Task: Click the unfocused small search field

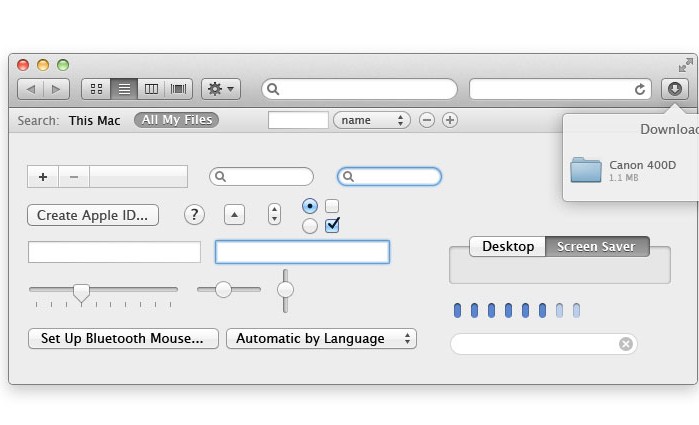Action: tap(261, 177)
